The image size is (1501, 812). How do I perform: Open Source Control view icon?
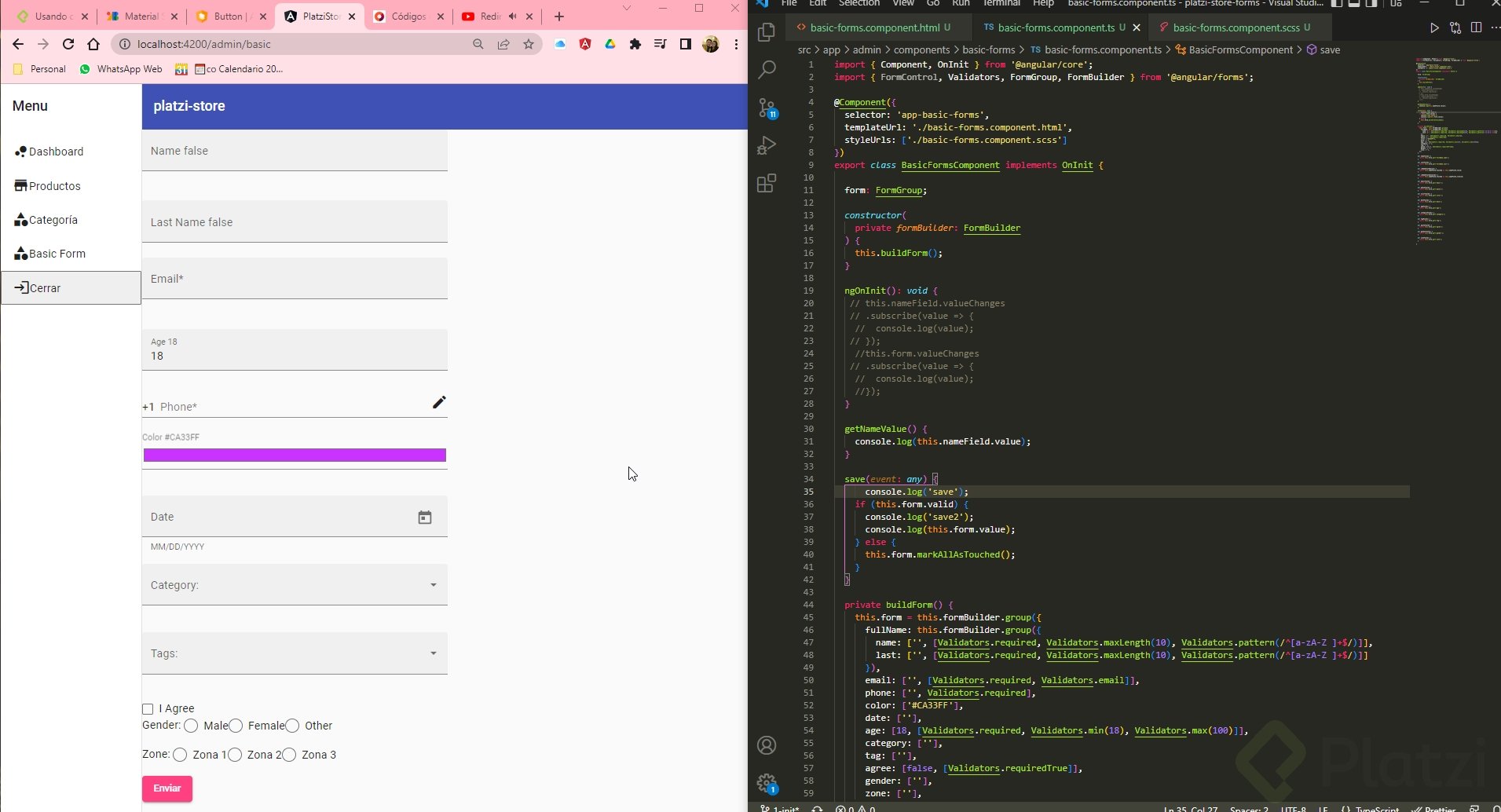(x=767, y=108)
